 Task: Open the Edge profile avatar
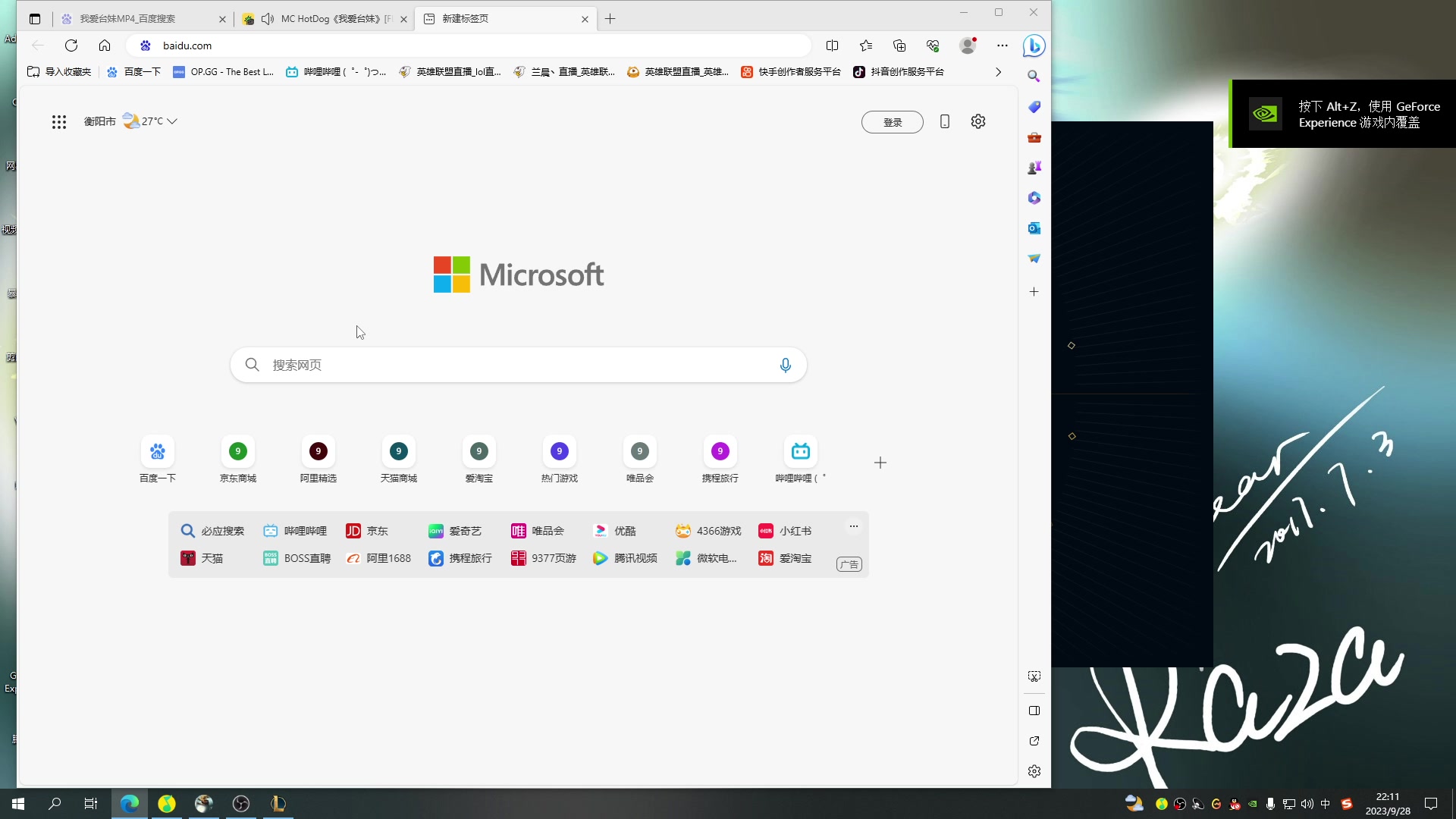click(x=968, y=45)
